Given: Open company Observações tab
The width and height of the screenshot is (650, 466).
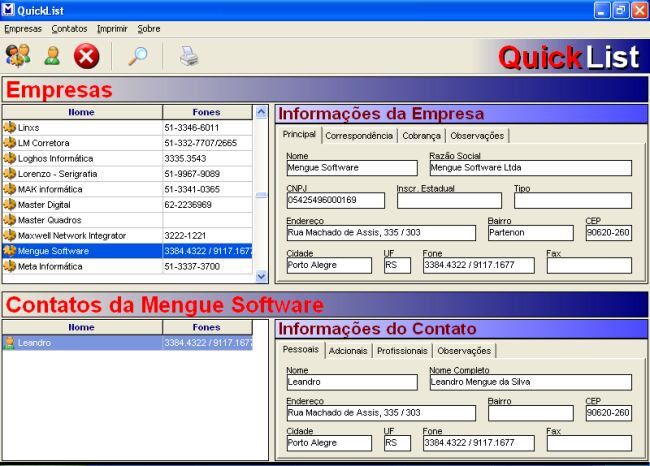Looking at the screenshot, I should point(477,136).
